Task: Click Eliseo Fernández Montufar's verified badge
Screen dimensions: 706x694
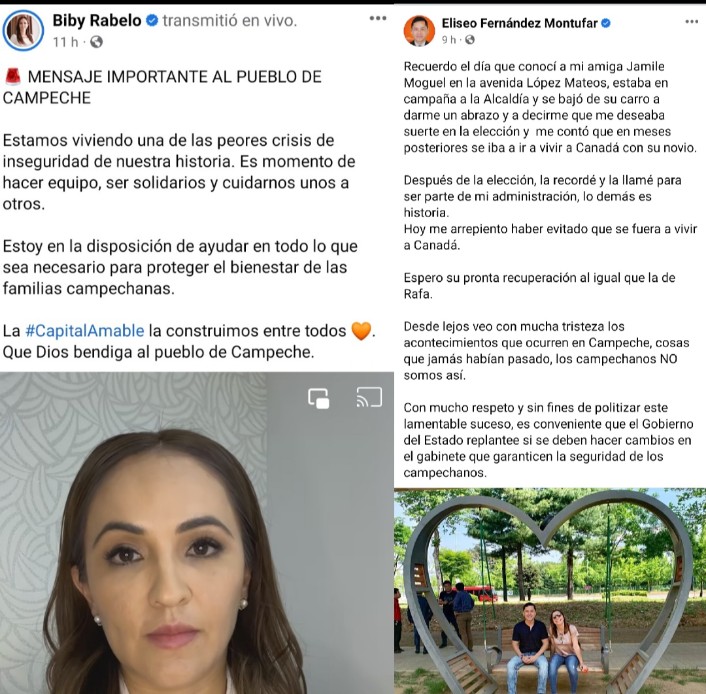Action: 606,23
